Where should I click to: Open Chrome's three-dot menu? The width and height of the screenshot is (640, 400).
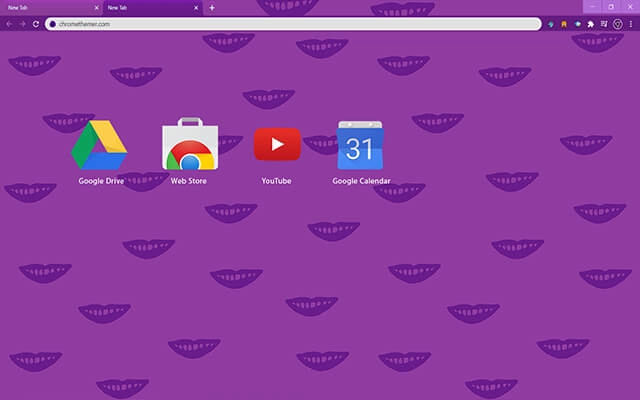pyautogui.click(x=631, y=24)
